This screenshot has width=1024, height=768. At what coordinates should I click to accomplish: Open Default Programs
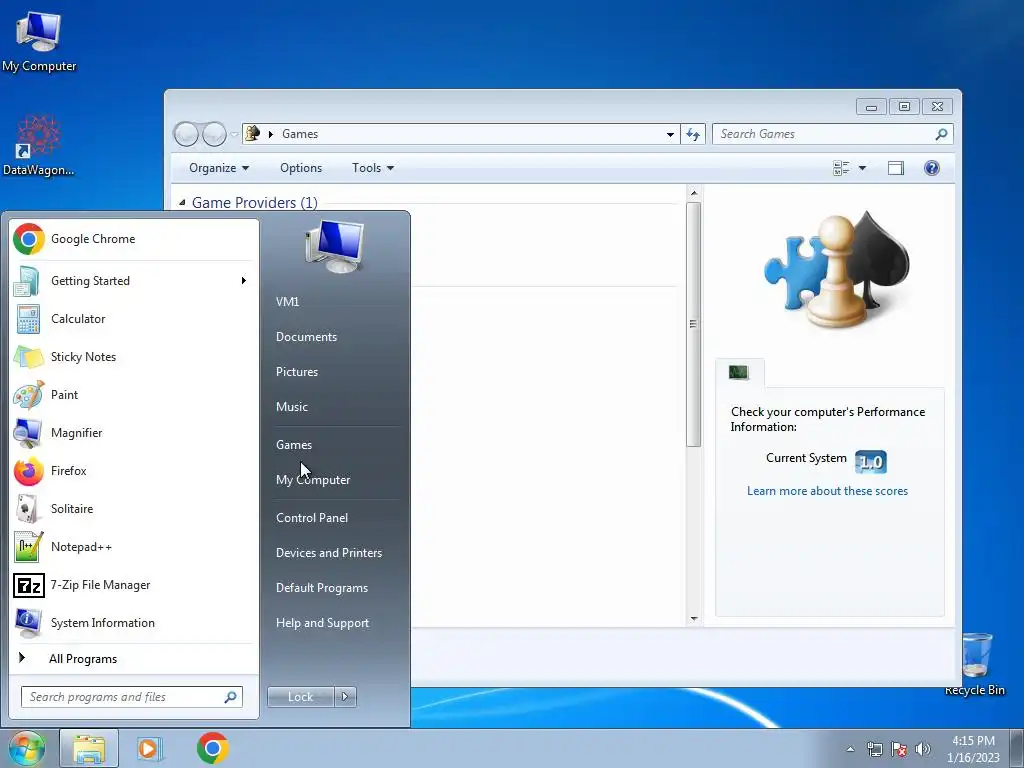[322, 588]
